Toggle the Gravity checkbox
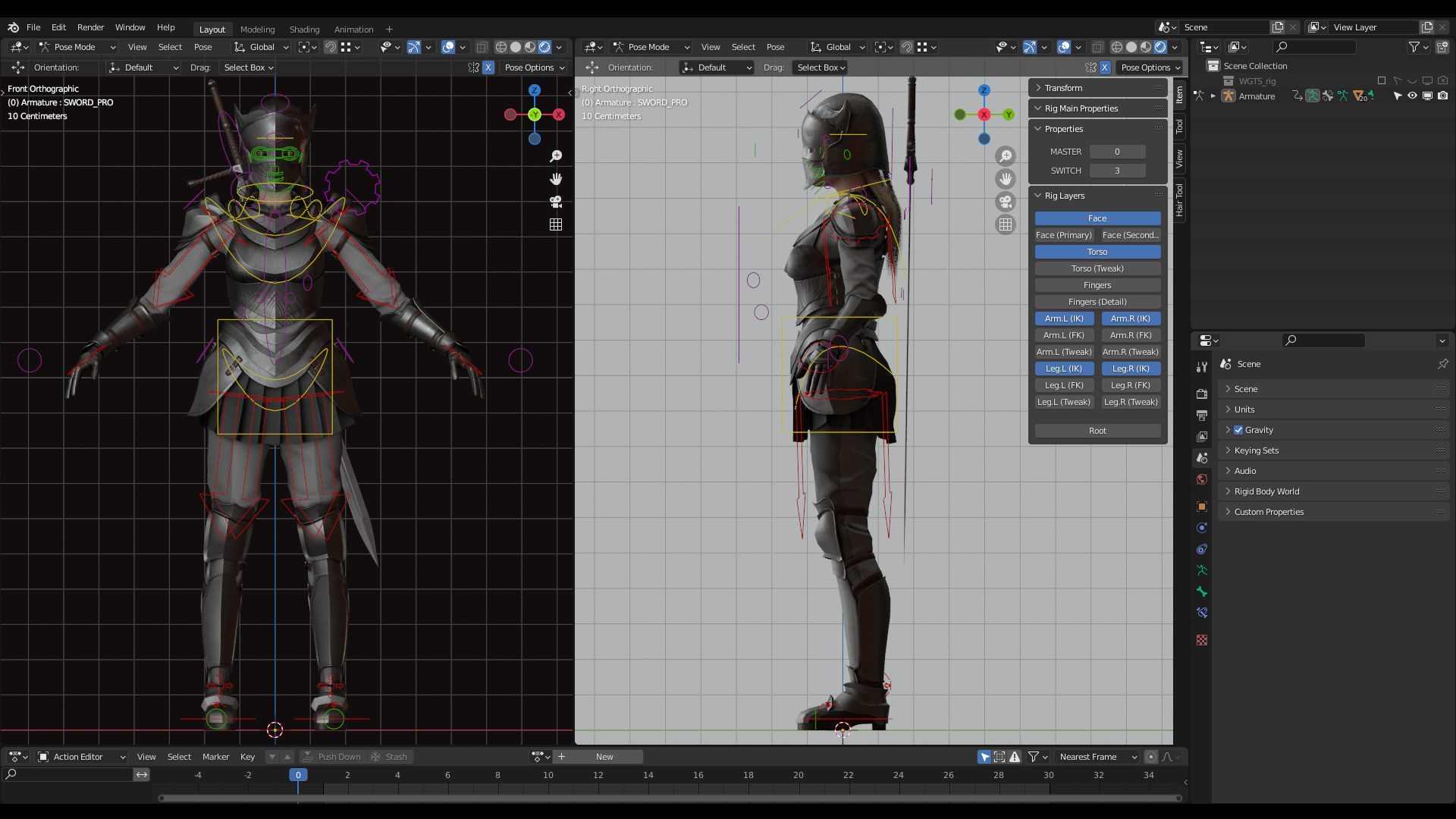Image resolution: width=1456 pixels, height=819 pixels. [x=1238, y=430]
